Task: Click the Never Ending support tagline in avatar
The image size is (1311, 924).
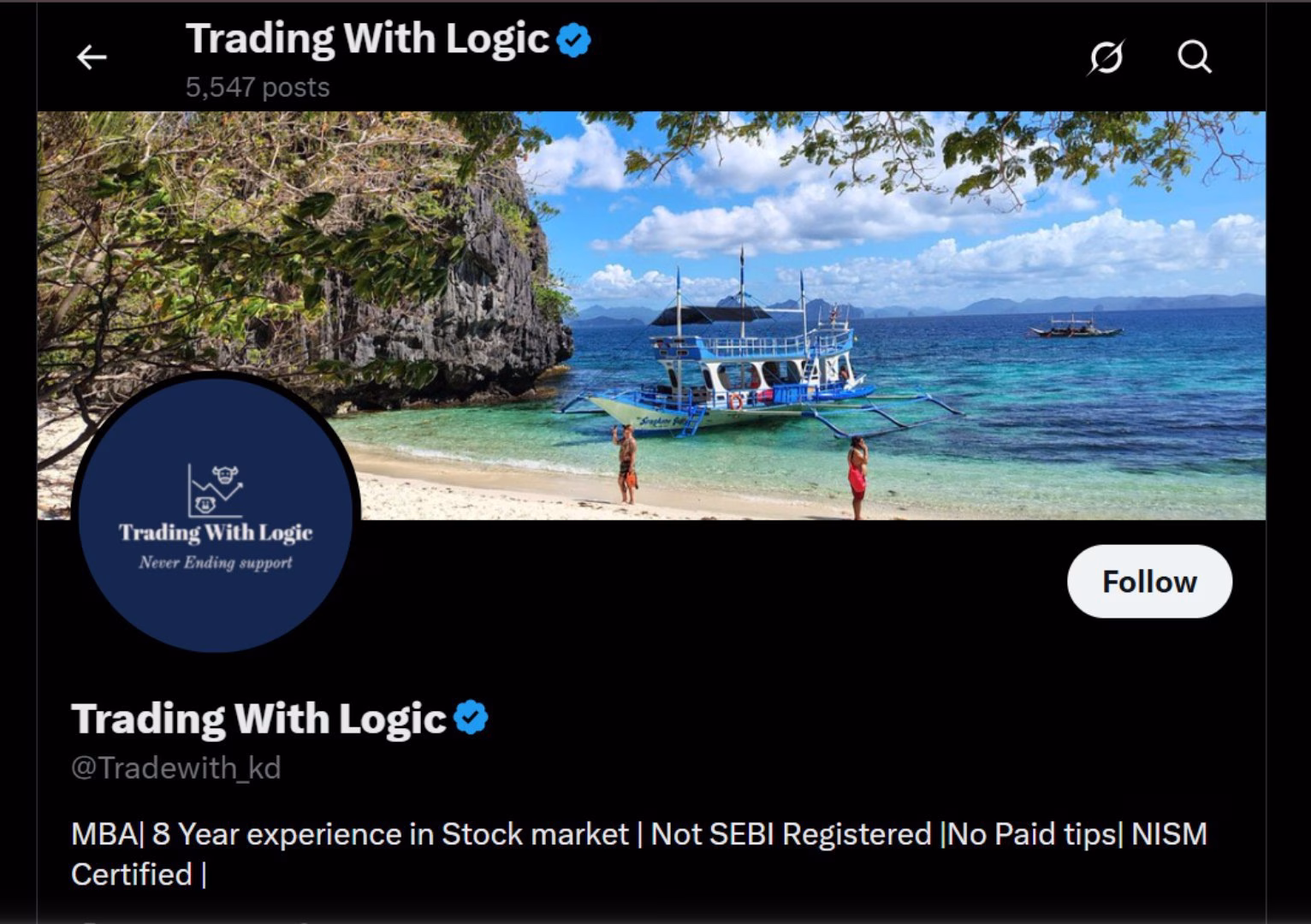Action: 216,563
